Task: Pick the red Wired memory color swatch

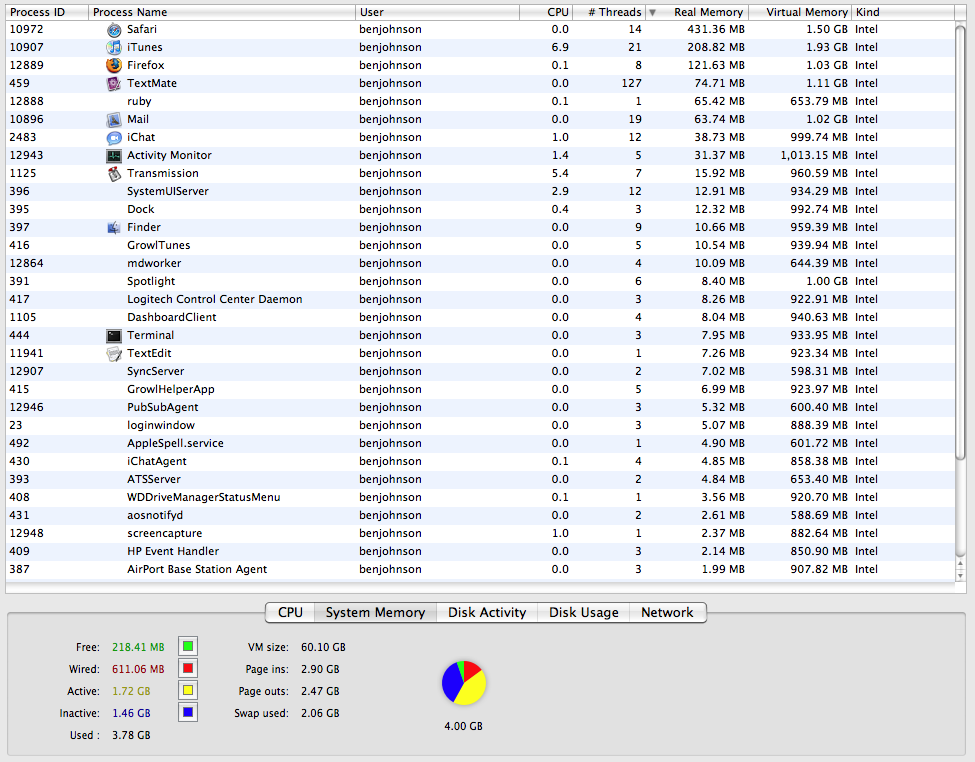Action: 188,668
